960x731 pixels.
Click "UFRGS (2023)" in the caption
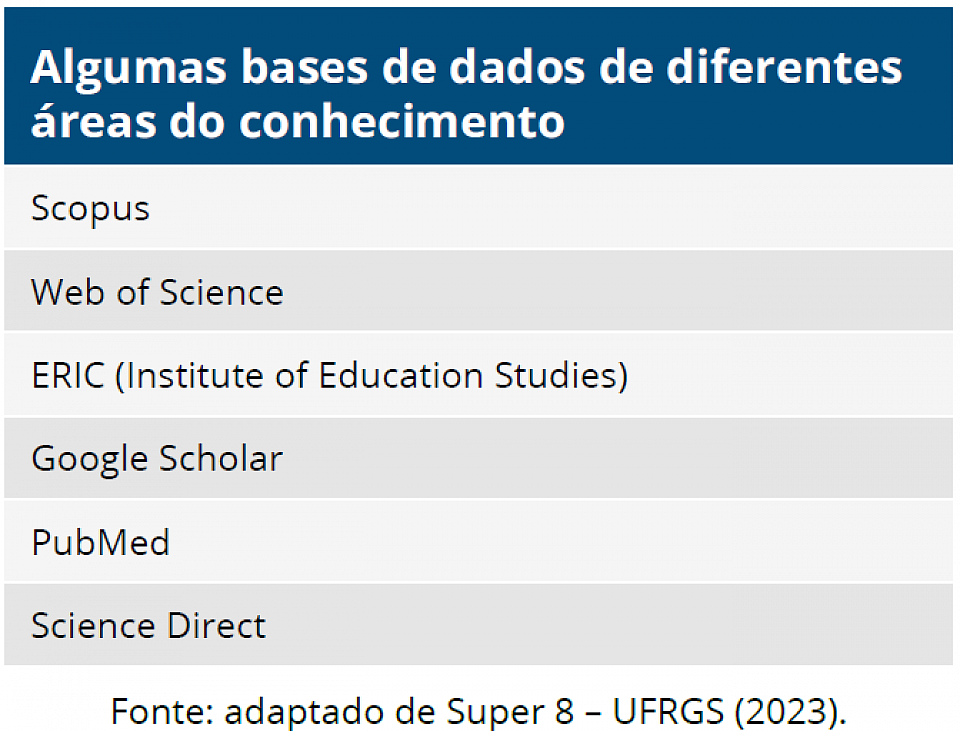pyautogui.click(x=729, y=711)
